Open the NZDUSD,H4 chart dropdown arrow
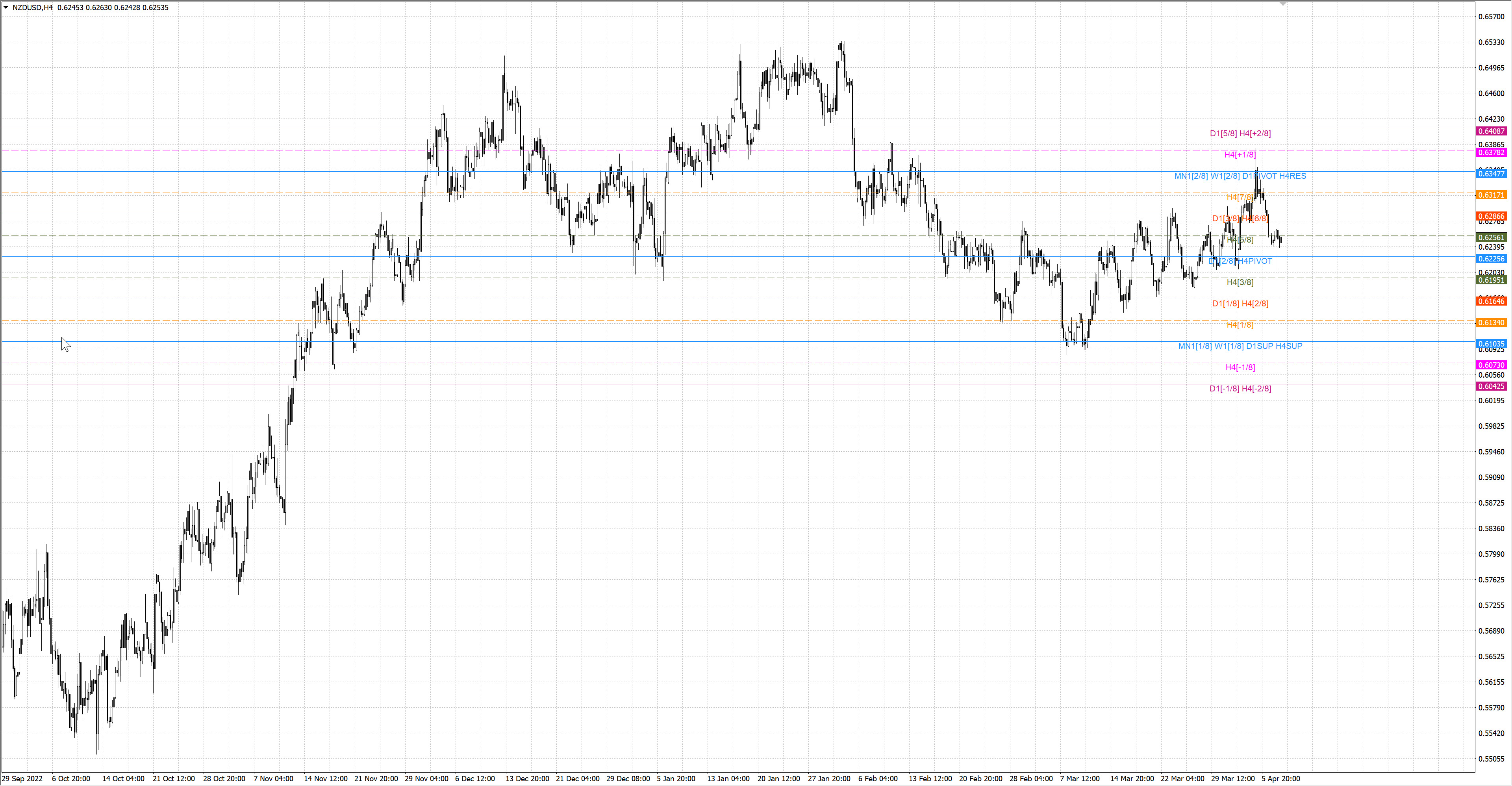 coord(6,7)
